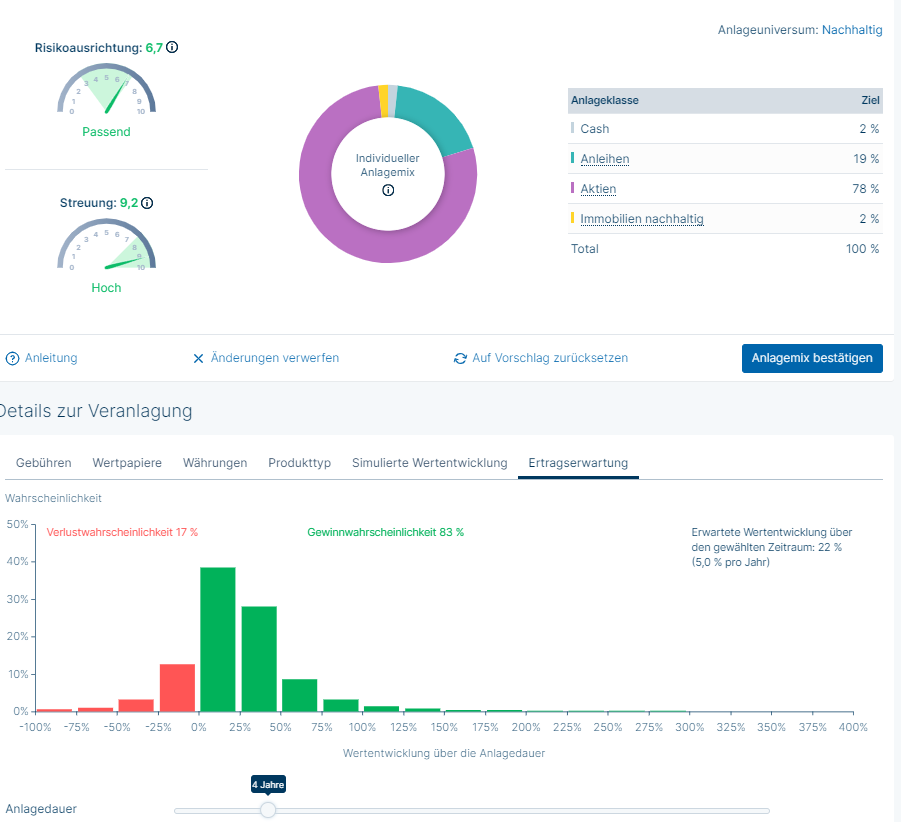Open the Wertpapiere tab
The width and height of the screenshot is (901, 822).
point(127,463)
